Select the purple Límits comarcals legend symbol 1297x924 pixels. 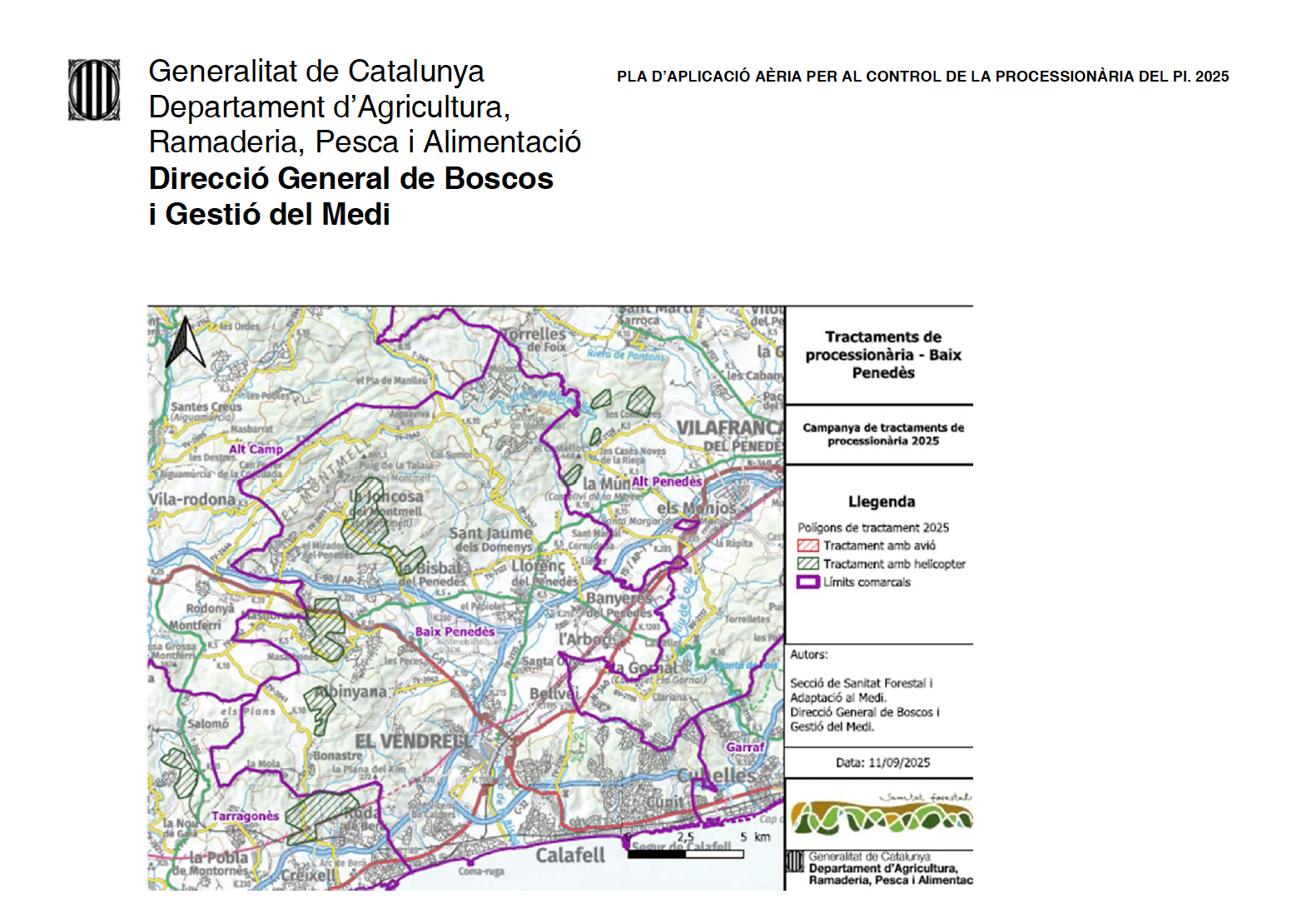(808, 583)
